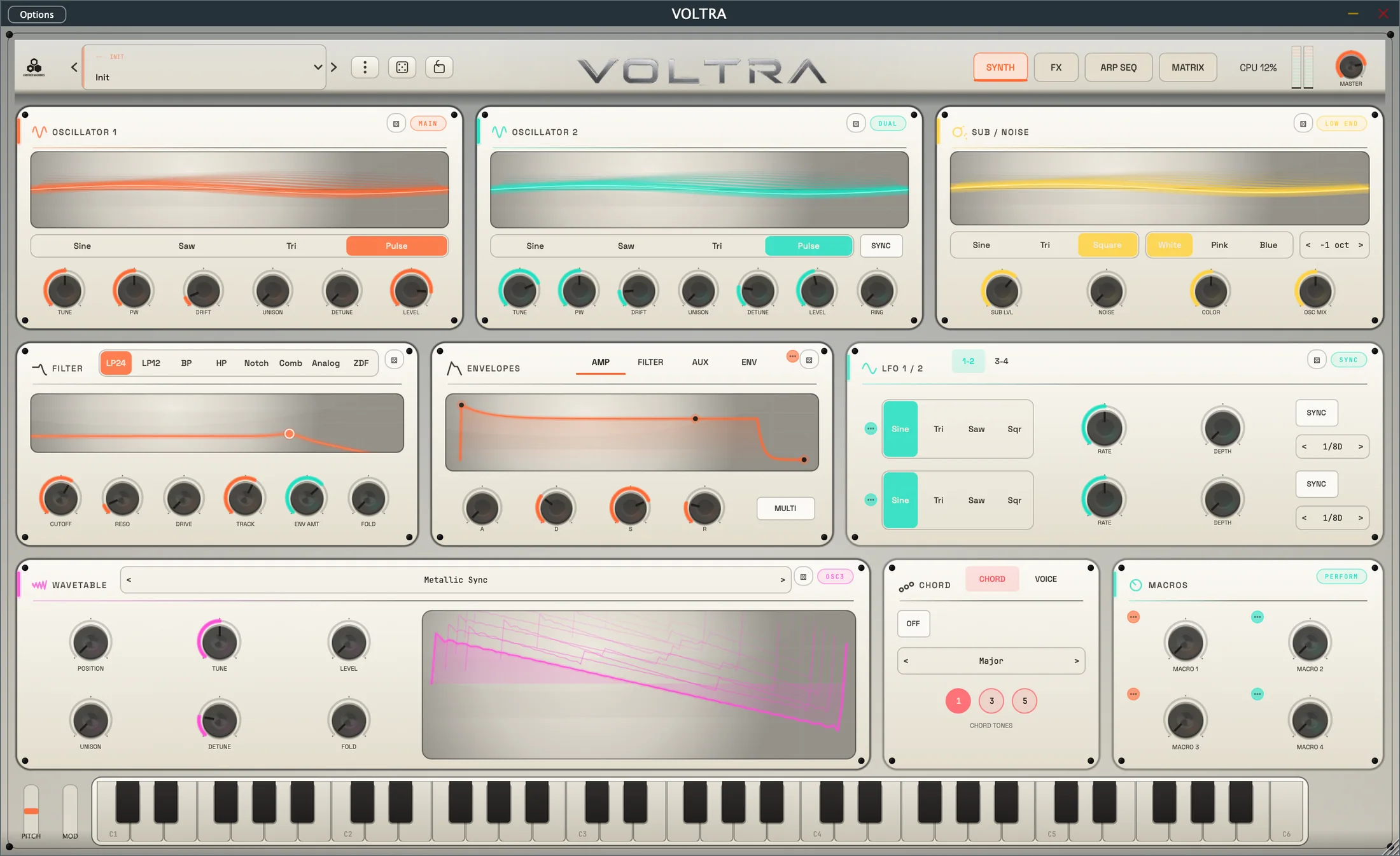Click the MASTER volume knob
This screenshot has width=1400, height=856.
(x=1350, y=66)
